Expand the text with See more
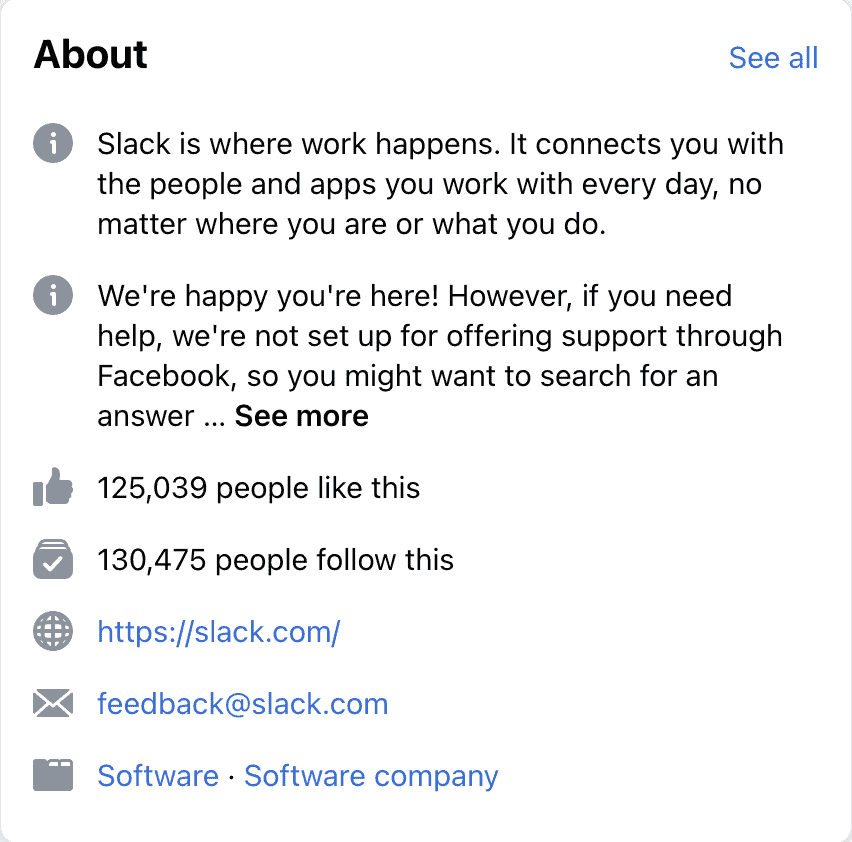Image resolution: width=852 pixels, height=842 pixels. (302, 416)
